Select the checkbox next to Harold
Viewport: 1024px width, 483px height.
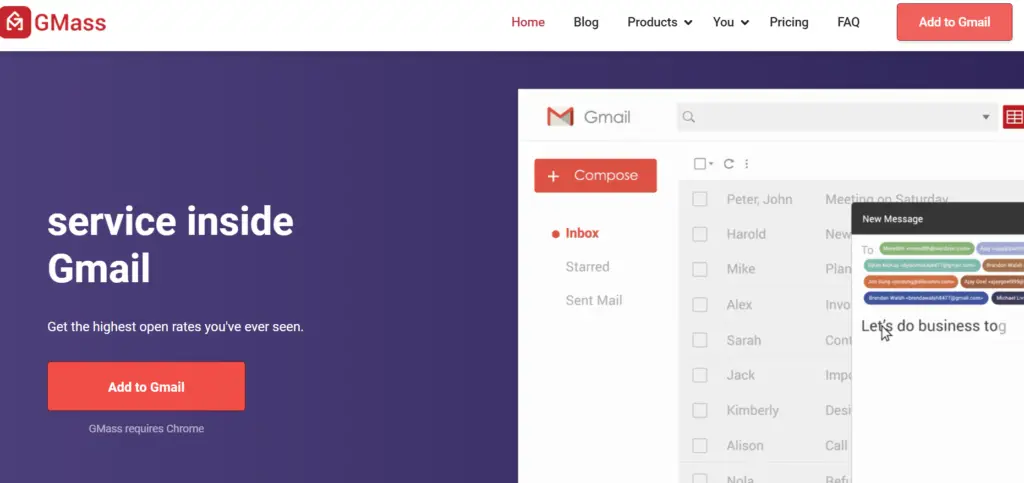tap(700, 234)
